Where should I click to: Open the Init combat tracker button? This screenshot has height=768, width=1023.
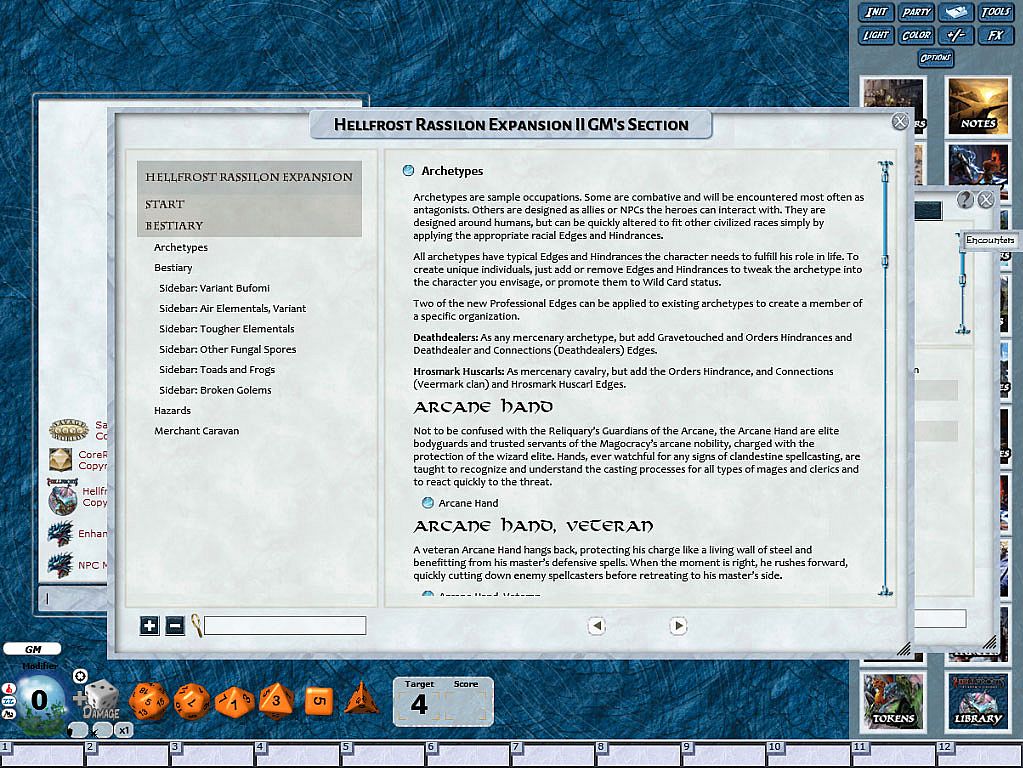click(x=876, y=12)
